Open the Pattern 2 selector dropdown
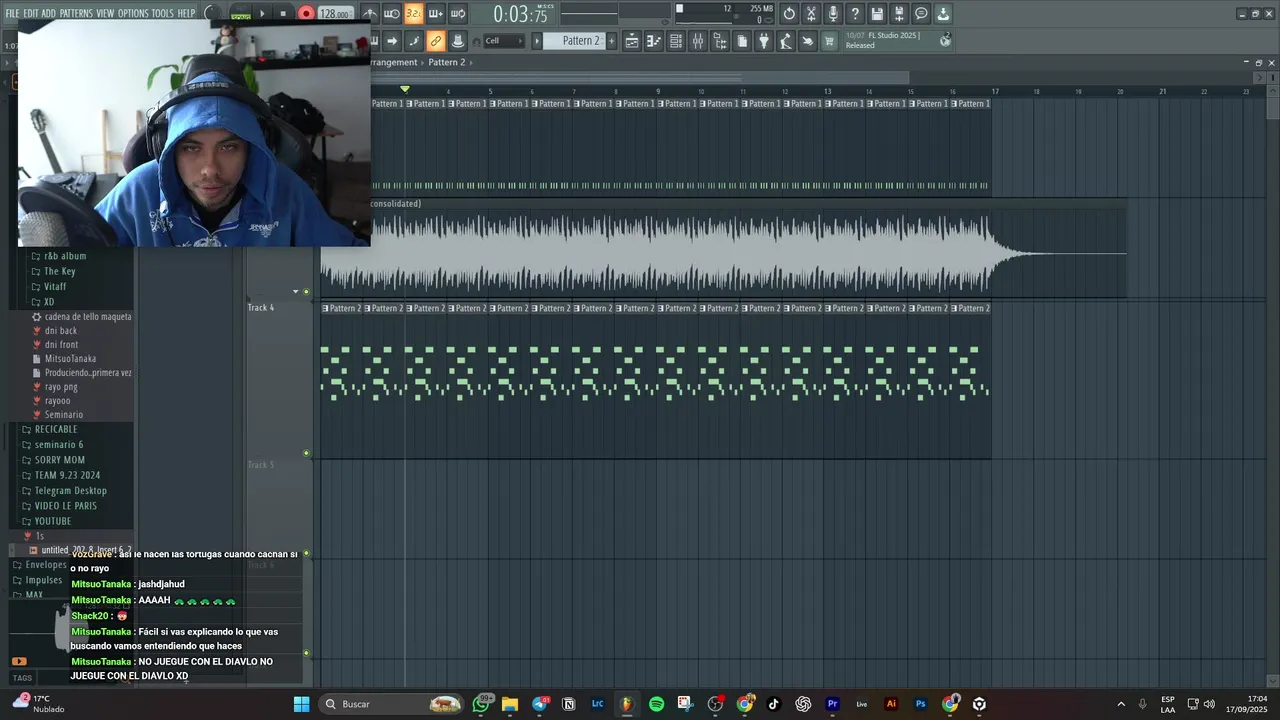The height and width of the screenshot is (720, 1280). [x=581, y=41]
